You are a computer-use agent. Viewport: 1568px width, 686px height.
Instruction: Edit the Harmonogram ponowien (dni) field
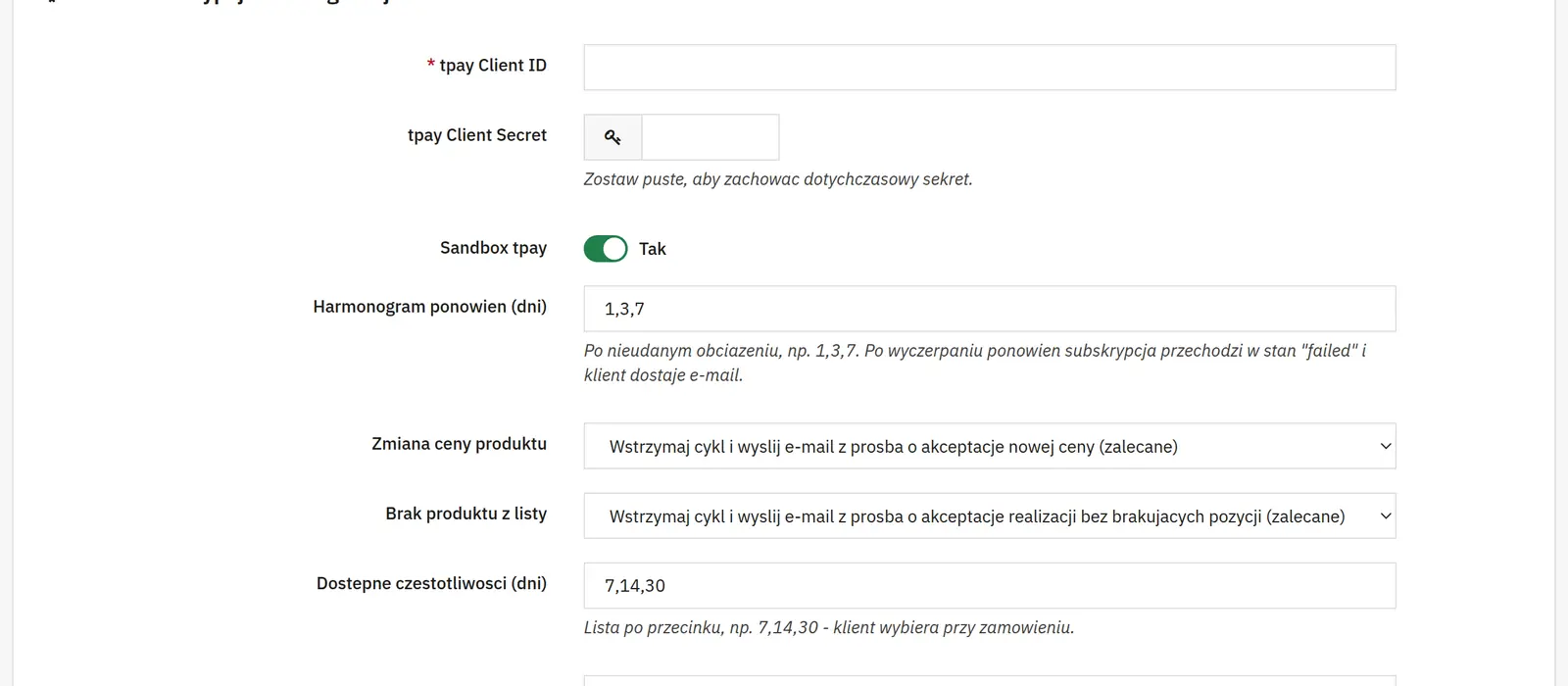990,309
